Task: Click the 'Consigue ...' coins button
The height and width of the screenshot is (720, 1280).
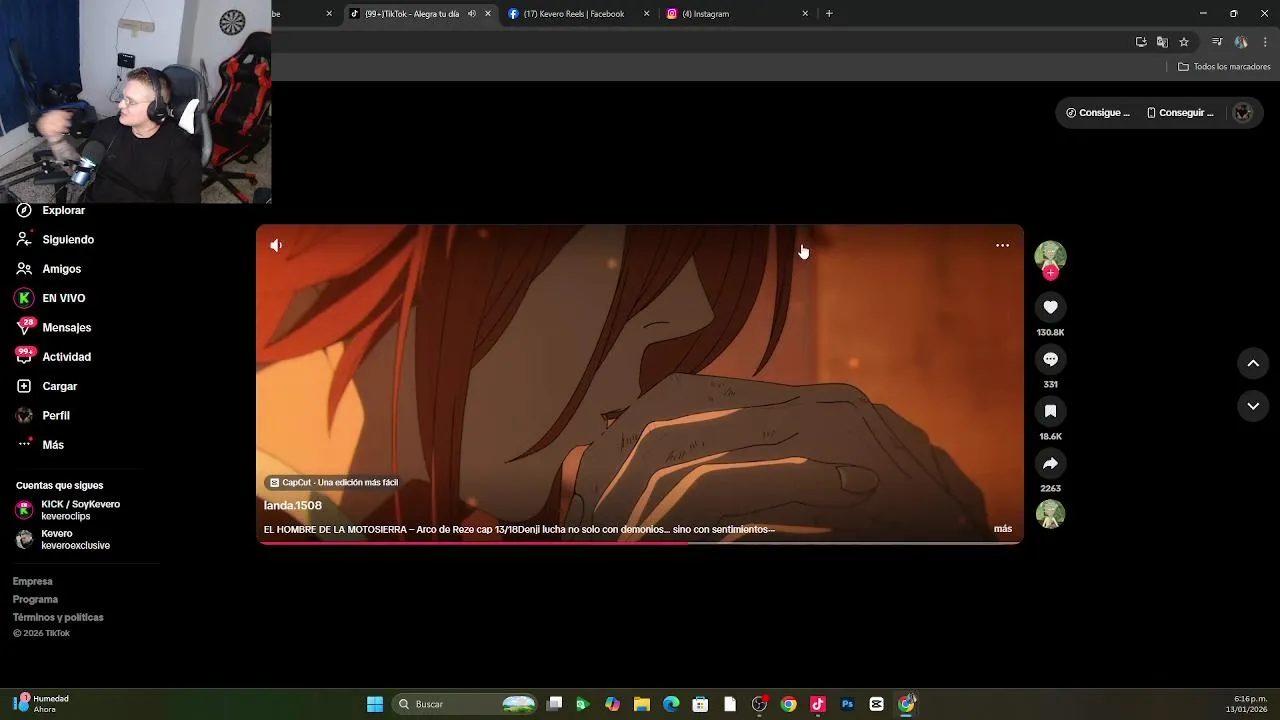Action: 1098,113
